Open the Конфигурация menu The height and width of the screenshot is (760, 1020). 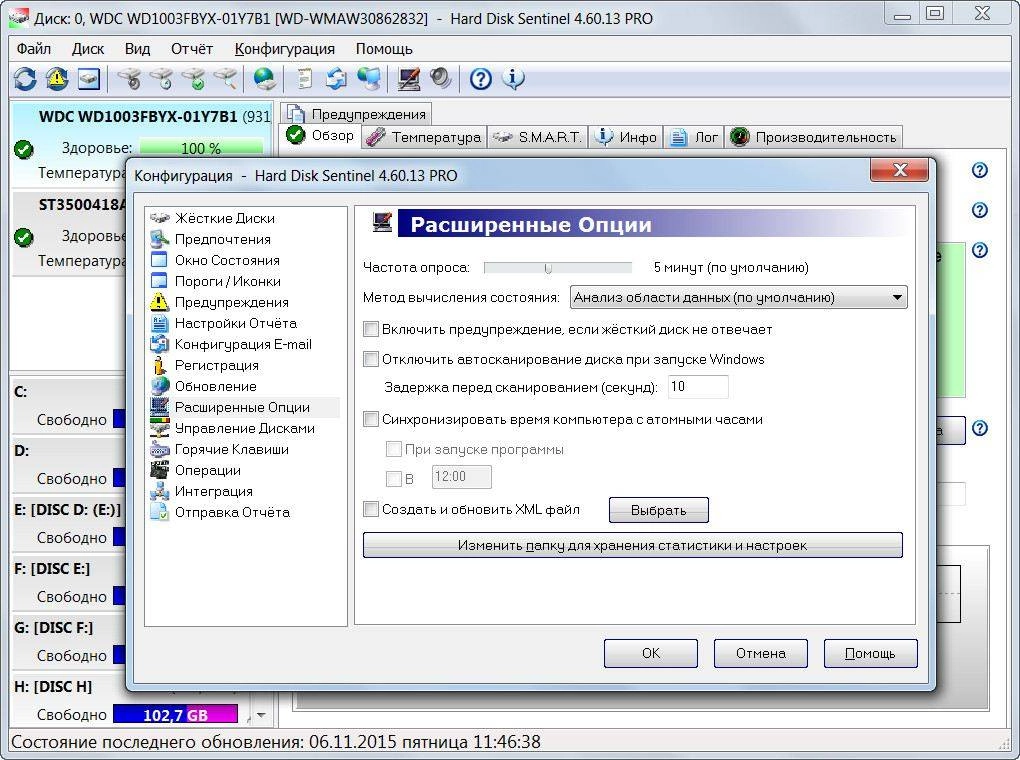click(284, 49)
